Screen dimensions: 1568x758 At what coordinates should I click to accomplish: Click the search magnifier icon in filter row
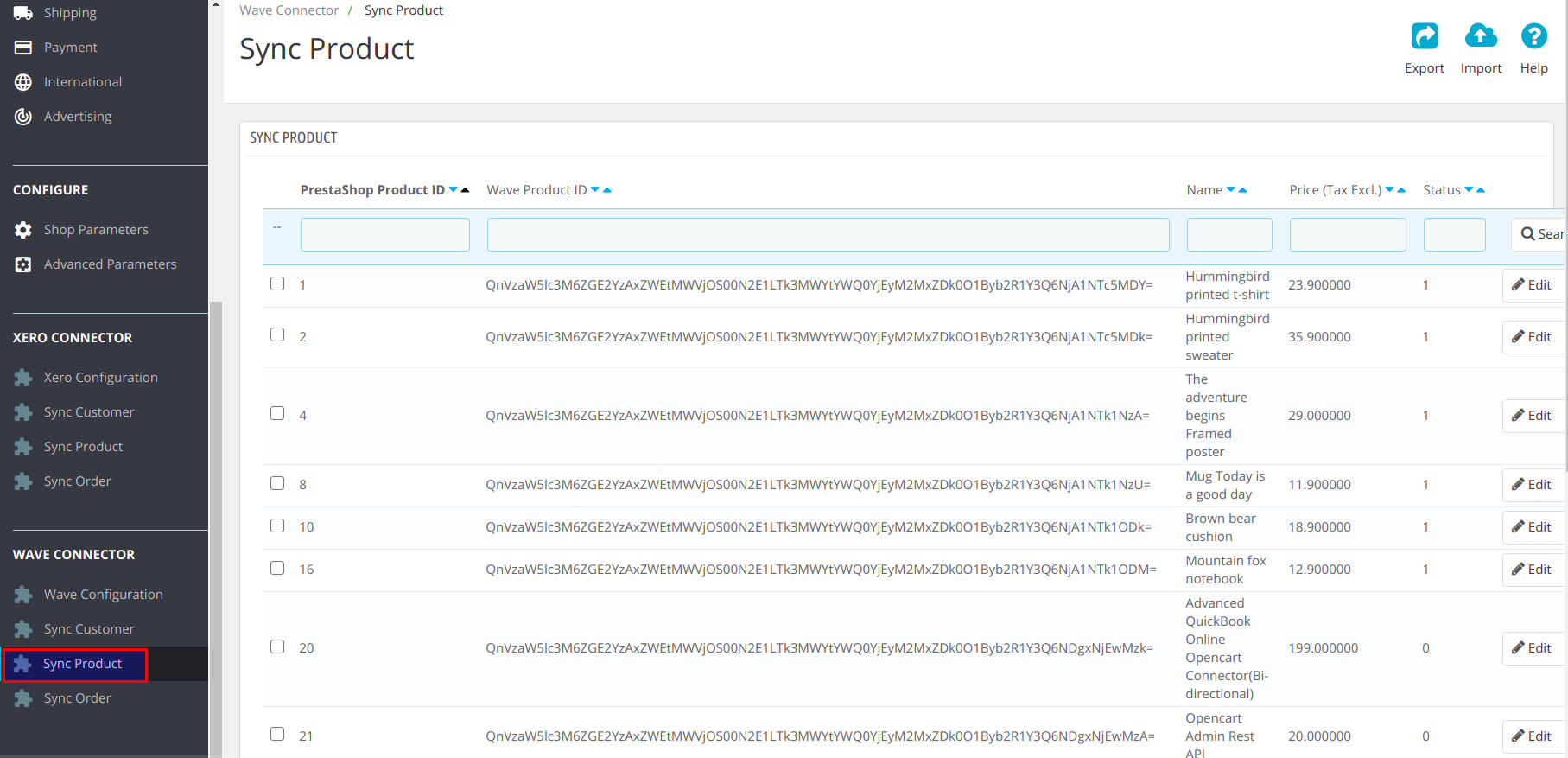pos(1527,234)
